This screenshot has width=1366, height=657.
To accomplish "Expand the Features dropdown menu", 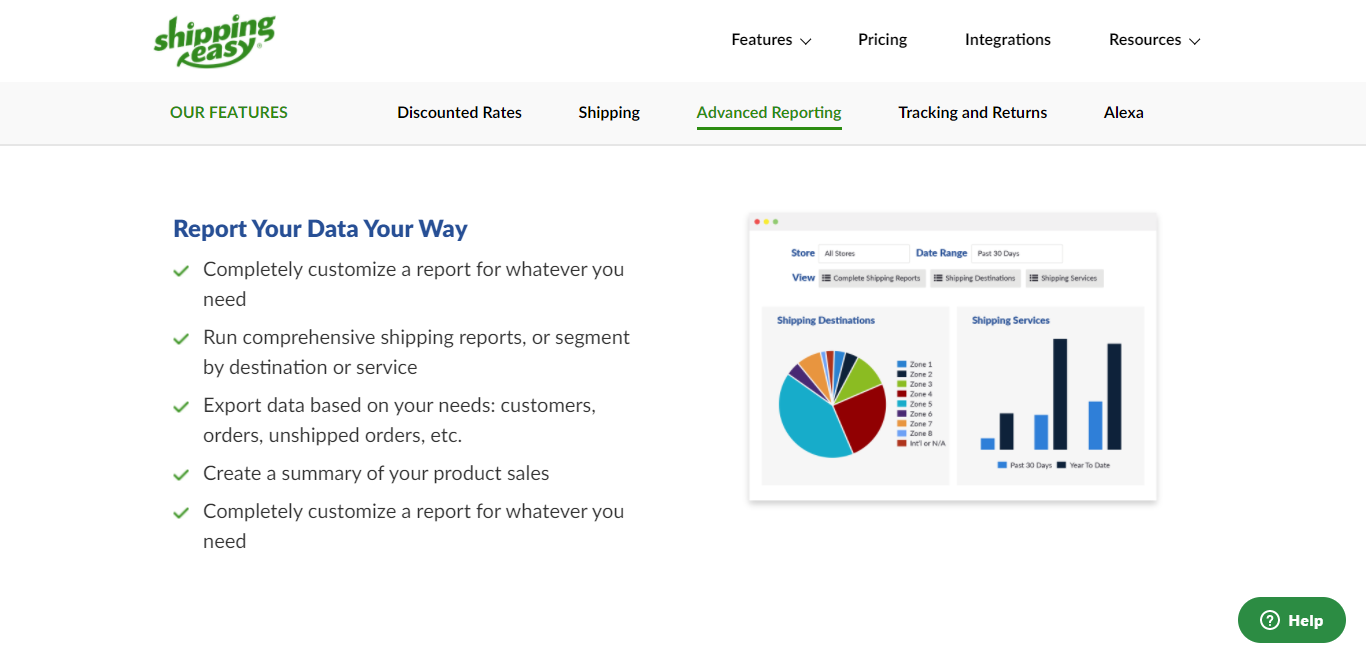I will pos(771,40).
